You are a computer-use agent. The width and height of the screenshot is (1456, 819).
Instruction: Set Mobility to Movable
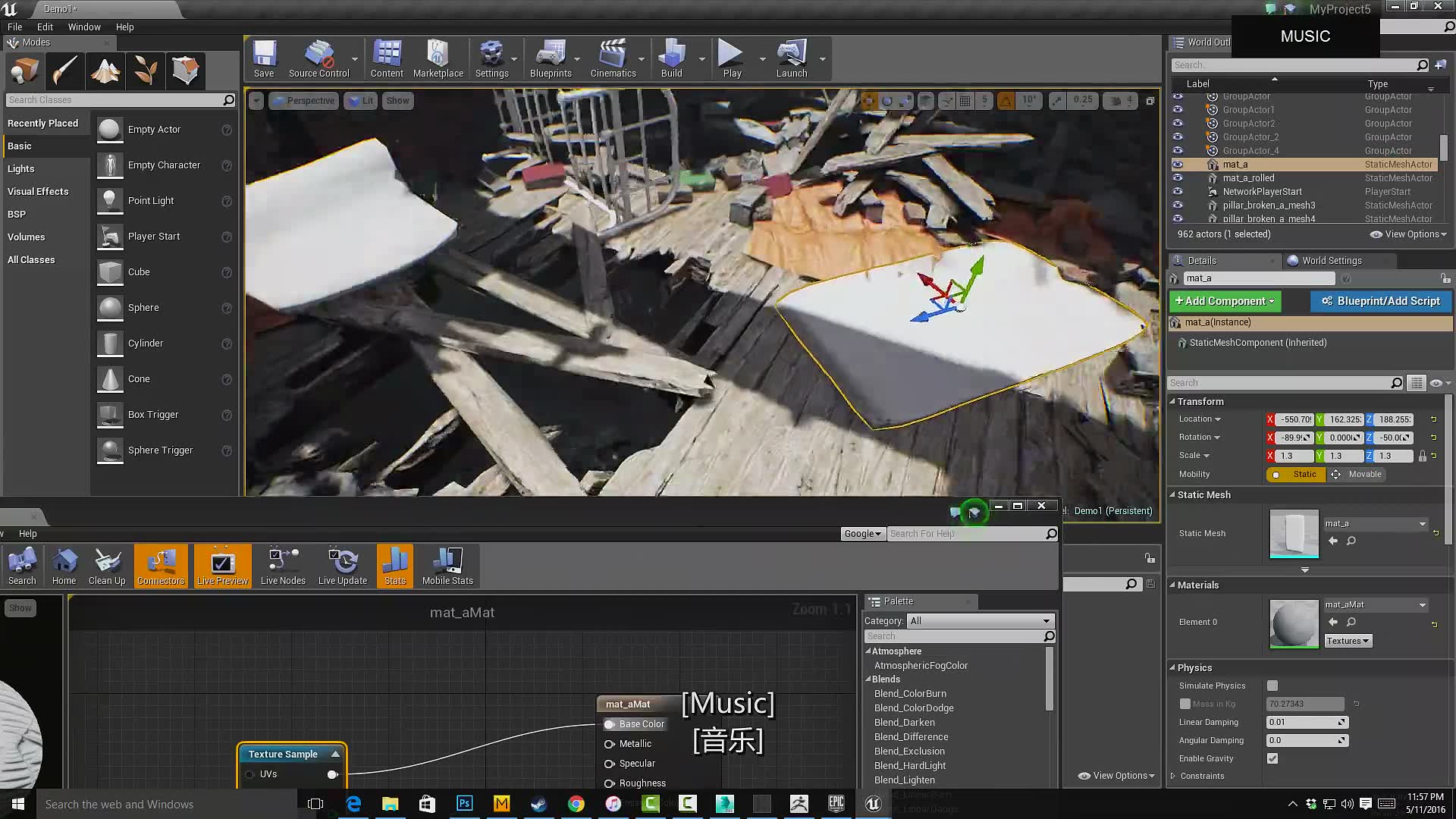coord(1357,474)
